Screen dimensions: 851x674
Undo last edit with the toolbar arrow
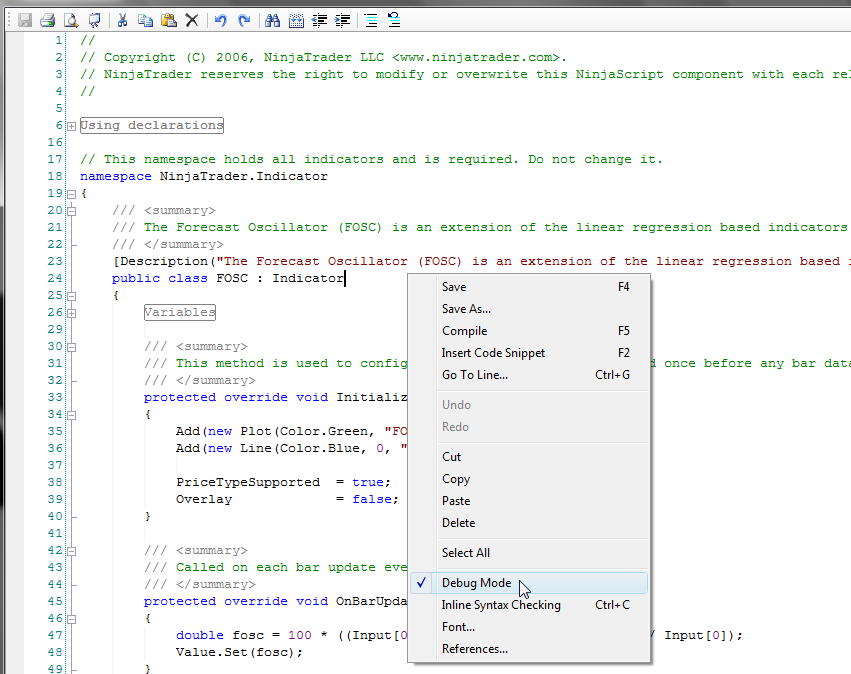pos(220,19)
